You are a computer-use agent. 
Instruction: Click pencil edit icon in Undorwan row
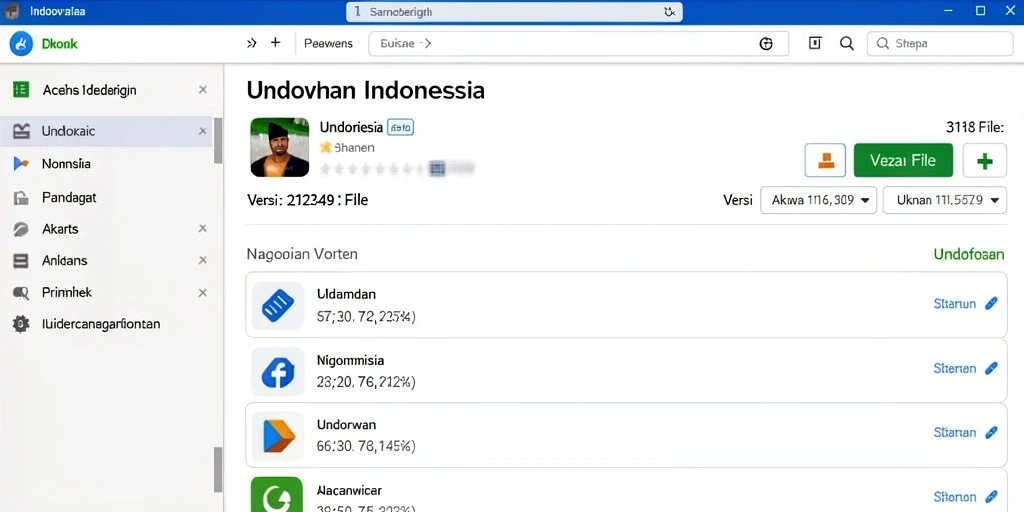tap(991, 432)
